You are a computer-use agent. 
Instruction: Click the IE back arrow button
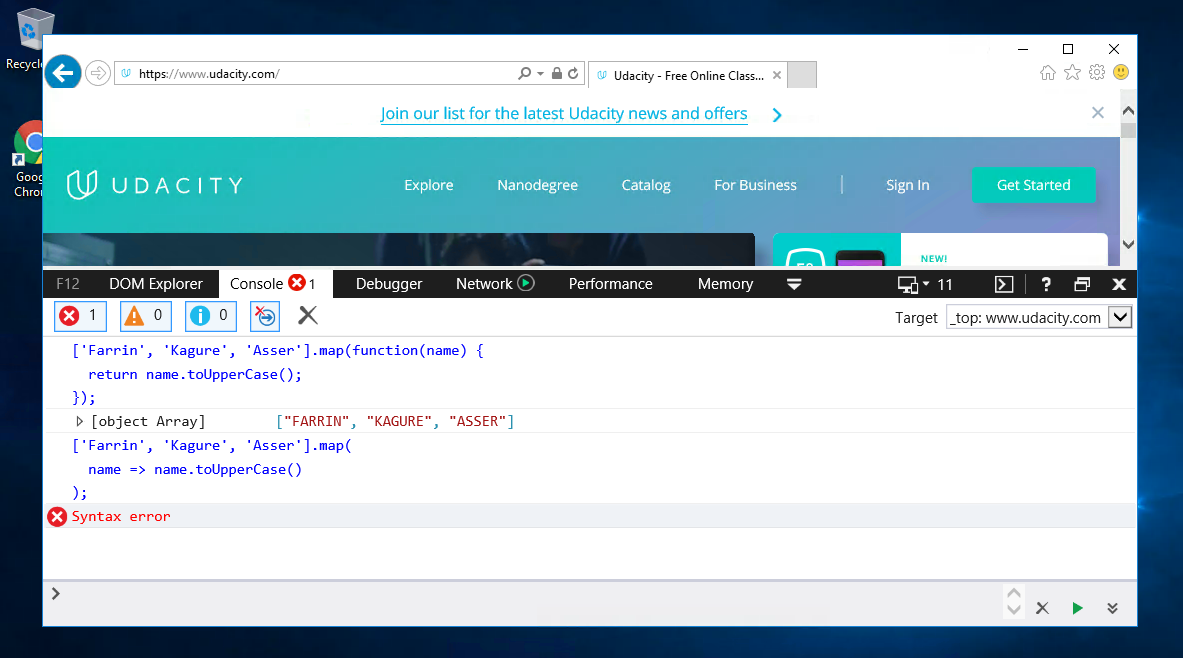point(63,73)
